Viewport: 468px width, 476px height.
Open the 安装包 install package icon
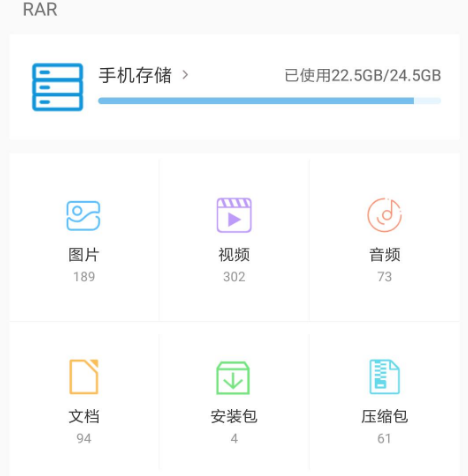point(233,378)
